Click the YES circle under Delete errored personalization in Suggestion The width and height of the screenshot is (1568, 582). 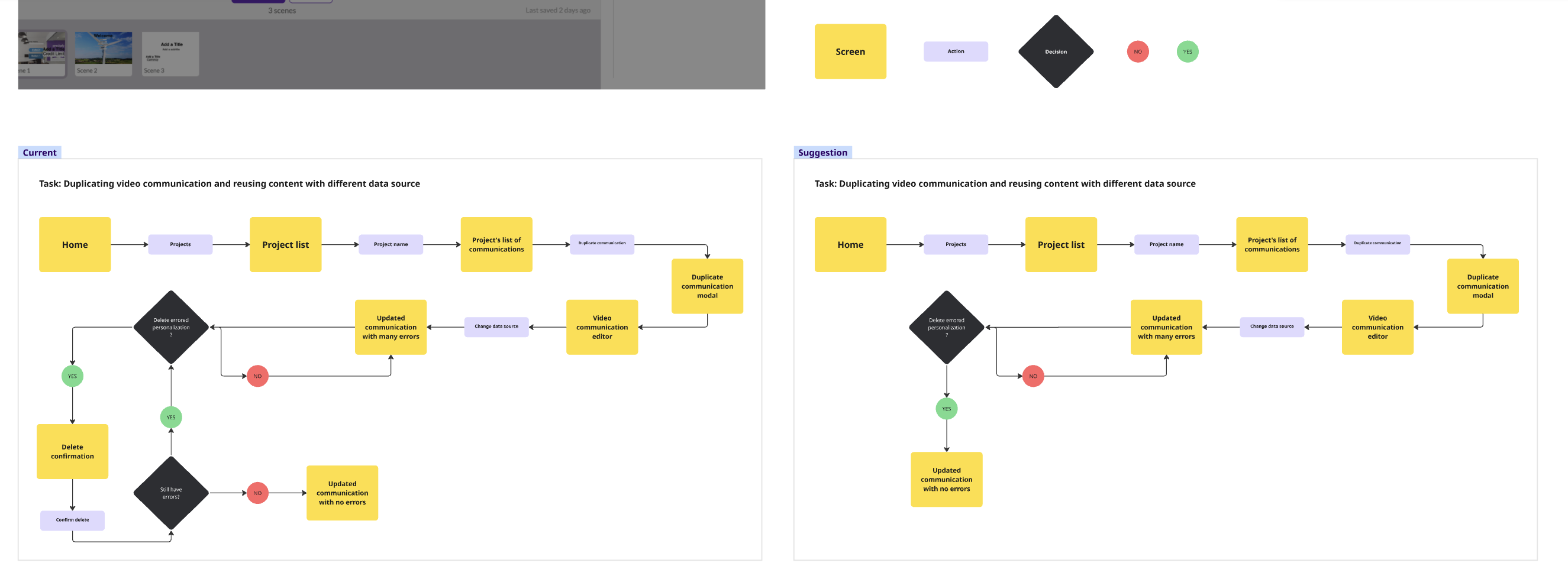(946, 409)
